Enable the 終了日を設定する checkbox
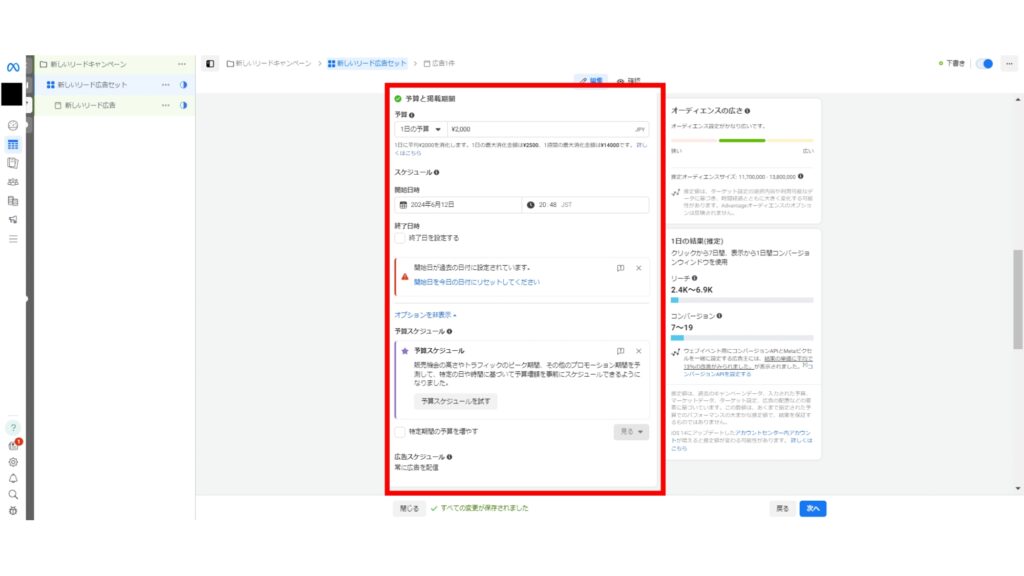Viewport: 1024px width, 576px height. 400,237
